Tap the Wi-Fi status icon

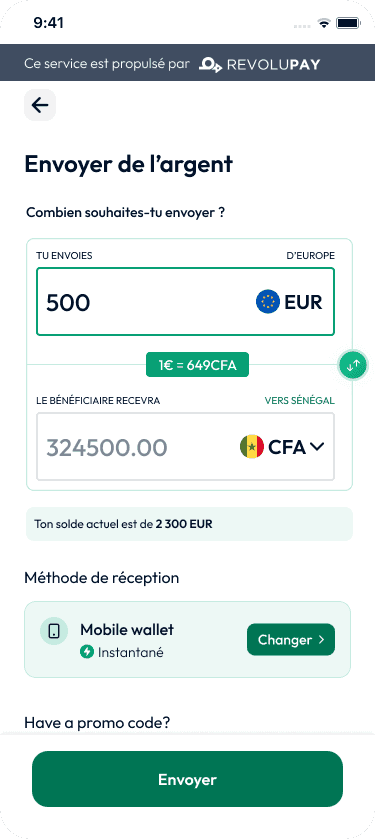point(324,23)
